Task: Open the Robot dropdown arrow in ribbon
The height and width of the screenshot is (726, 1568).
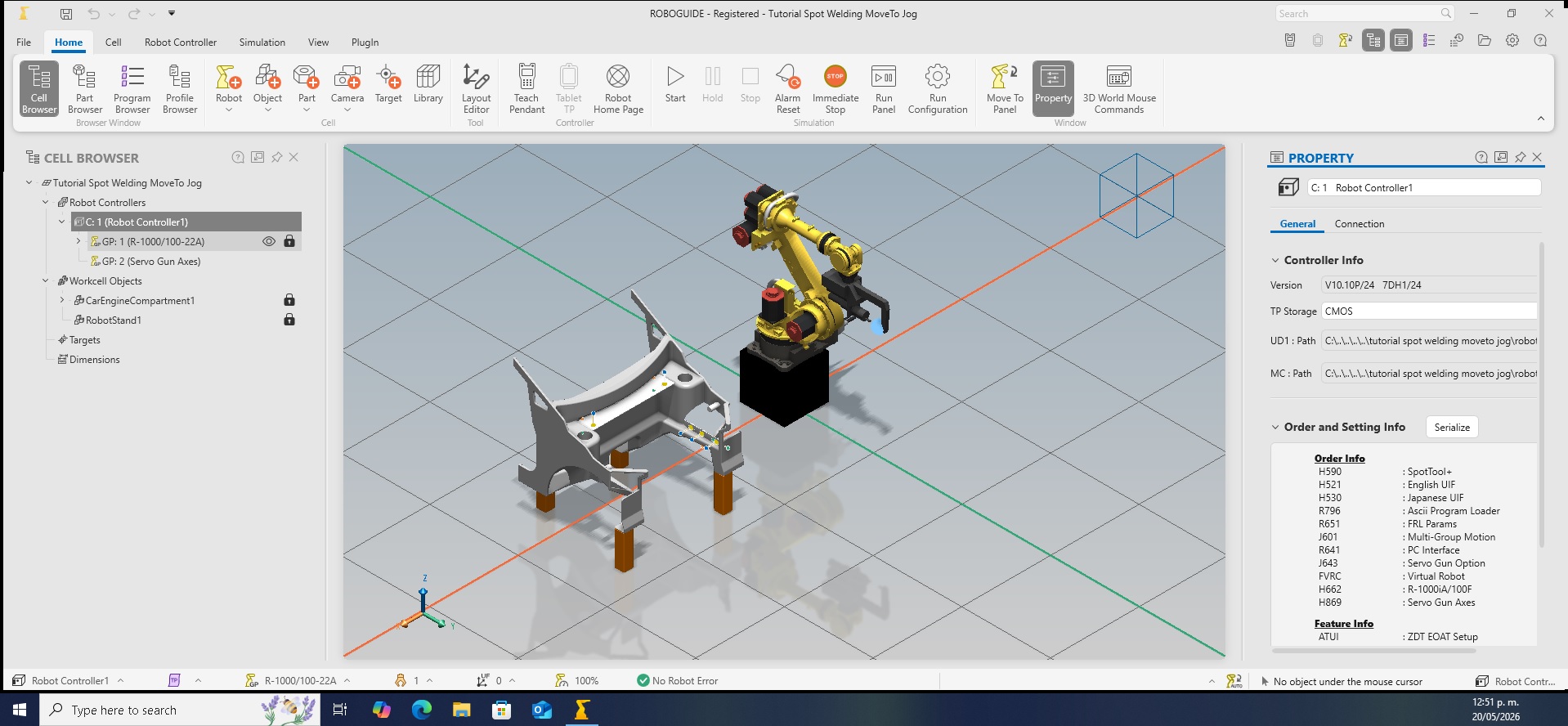Action: (x=229, y=110)
